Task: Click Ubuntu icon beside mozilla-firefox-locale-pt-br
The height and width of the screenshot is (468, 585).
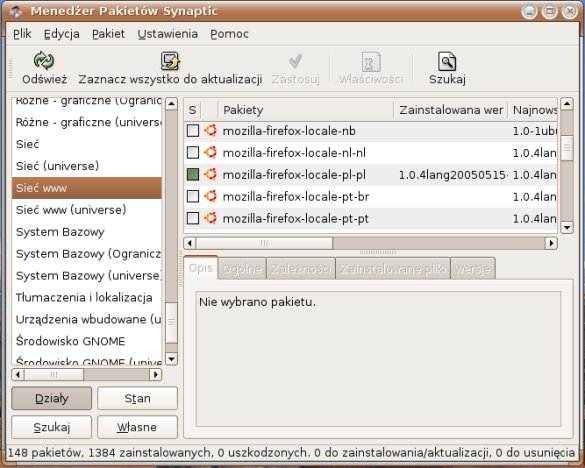Action: click(210, 196)
